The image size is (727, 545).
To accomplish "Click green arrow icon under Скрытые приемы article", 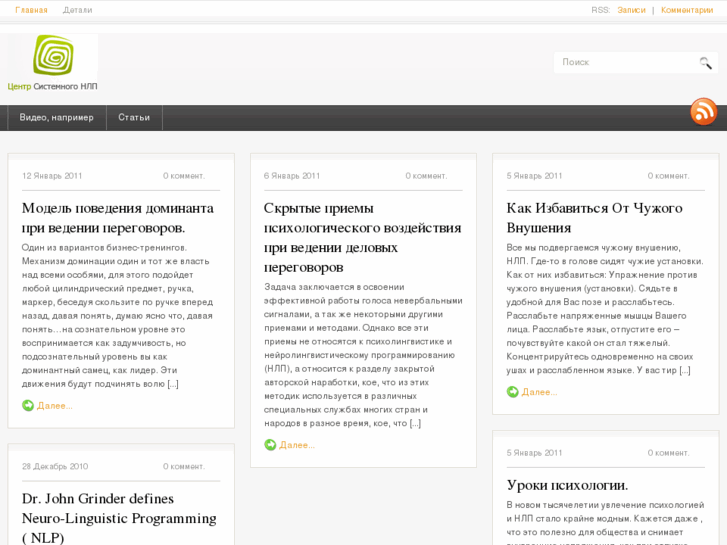I will (270, 445).
